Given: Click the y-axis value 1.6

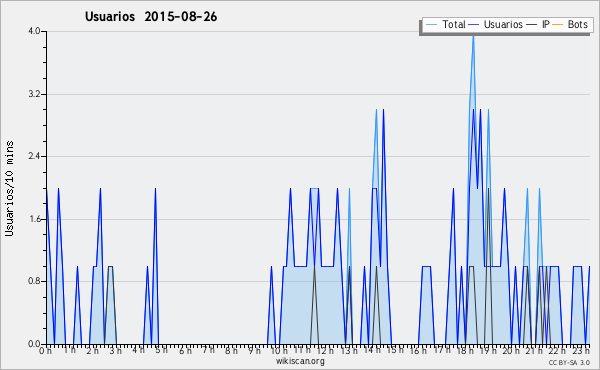Looking at the screenshot, I should (x=35, y=219).
